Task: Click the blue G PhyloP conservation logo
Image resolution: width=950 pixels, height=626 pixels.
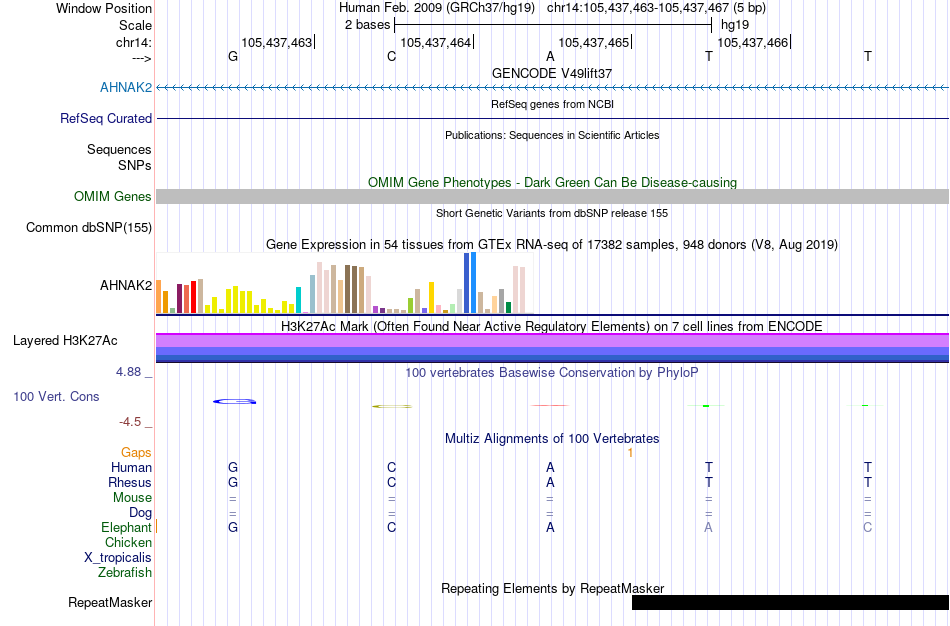Action: click(234, 401)
